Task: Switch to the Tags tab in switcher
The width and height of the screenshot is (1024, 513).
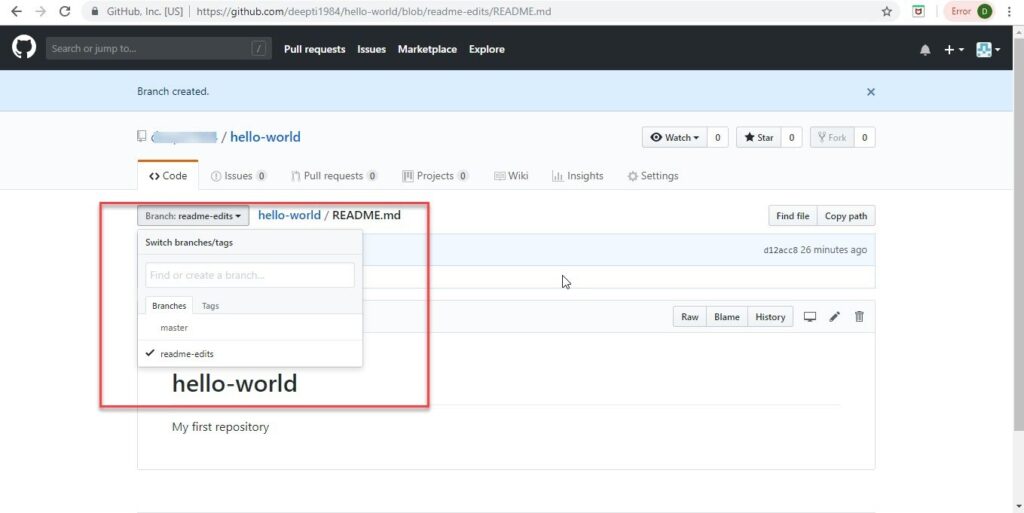Action: click(210, 305)
